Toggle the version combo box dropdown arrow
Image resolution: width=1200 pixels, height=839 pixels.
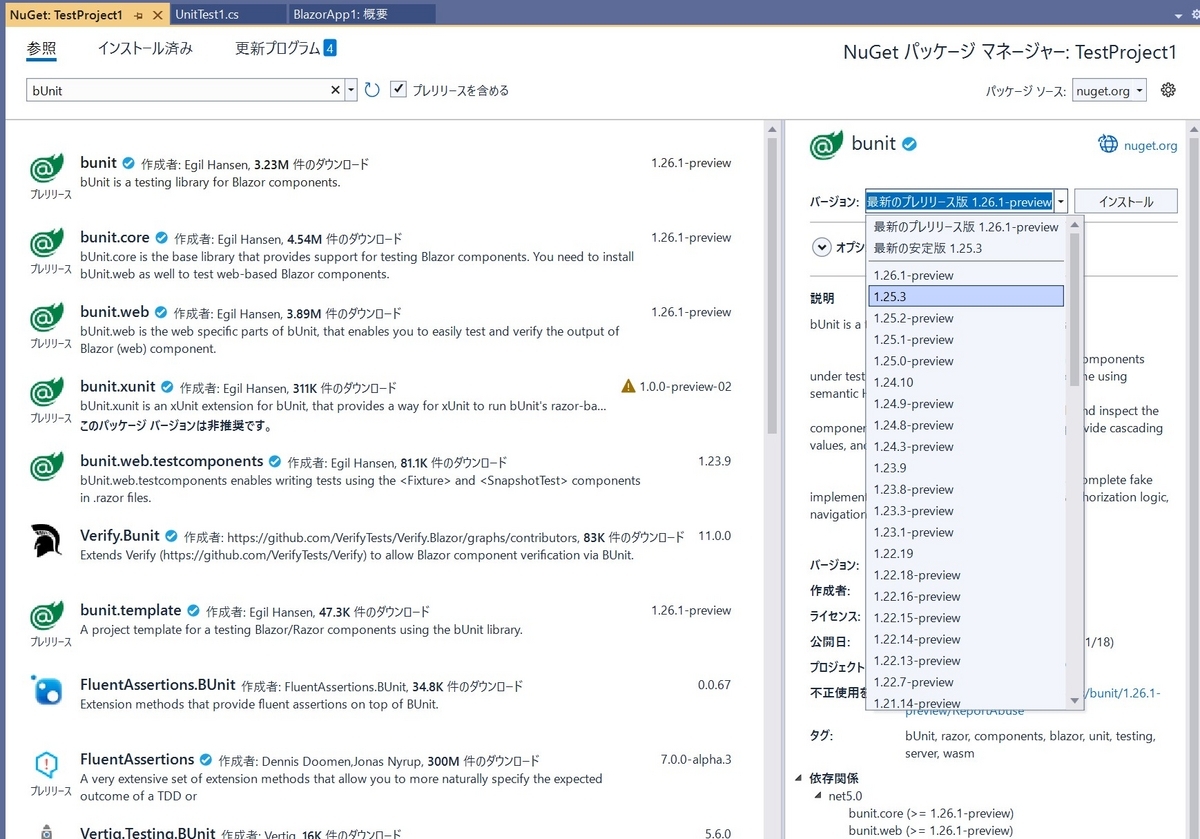click(1061, 201)
